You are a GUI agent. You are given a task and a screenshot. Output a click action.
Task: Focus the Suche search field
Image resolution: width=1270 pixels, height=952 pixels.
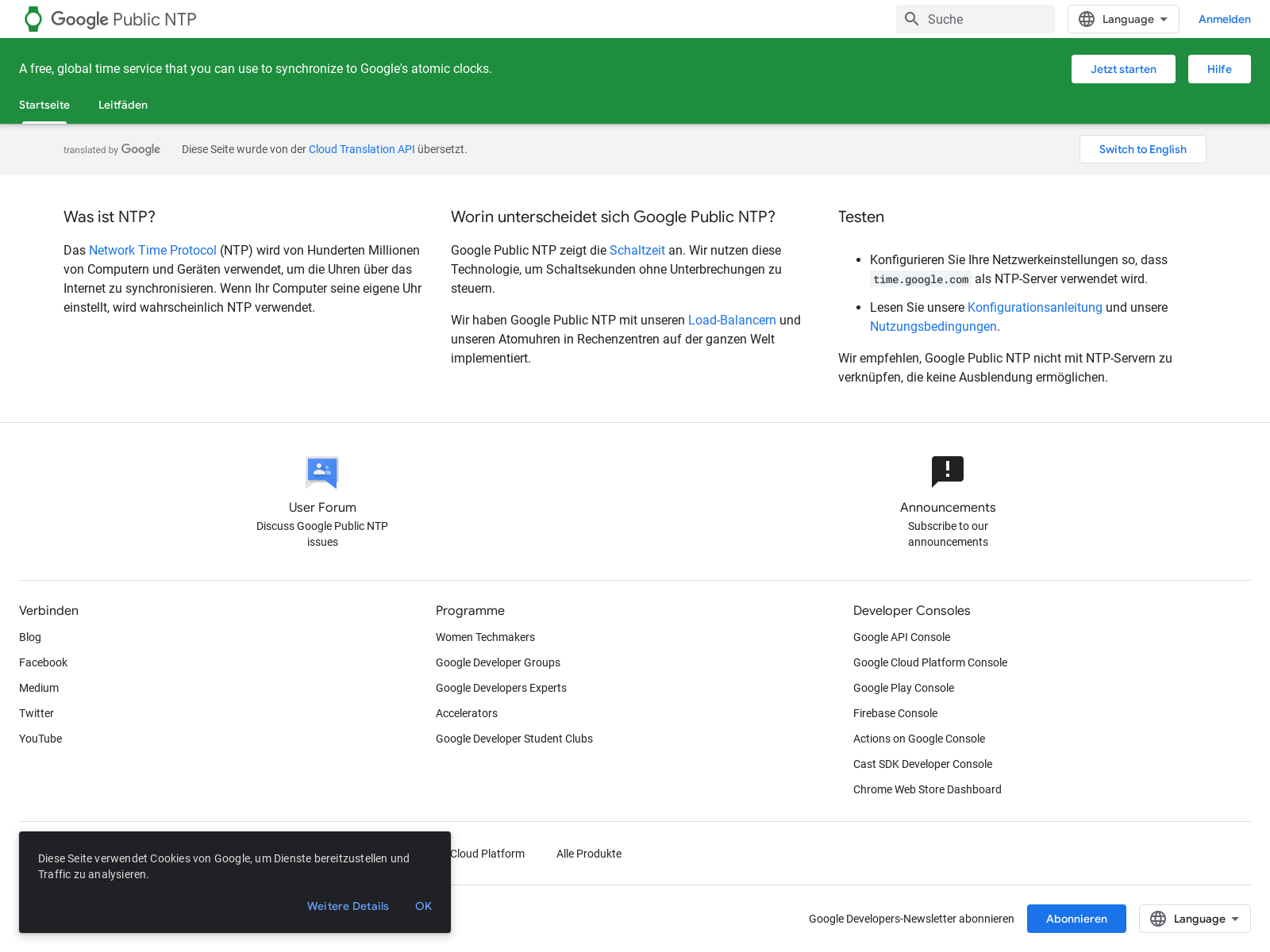976,19
